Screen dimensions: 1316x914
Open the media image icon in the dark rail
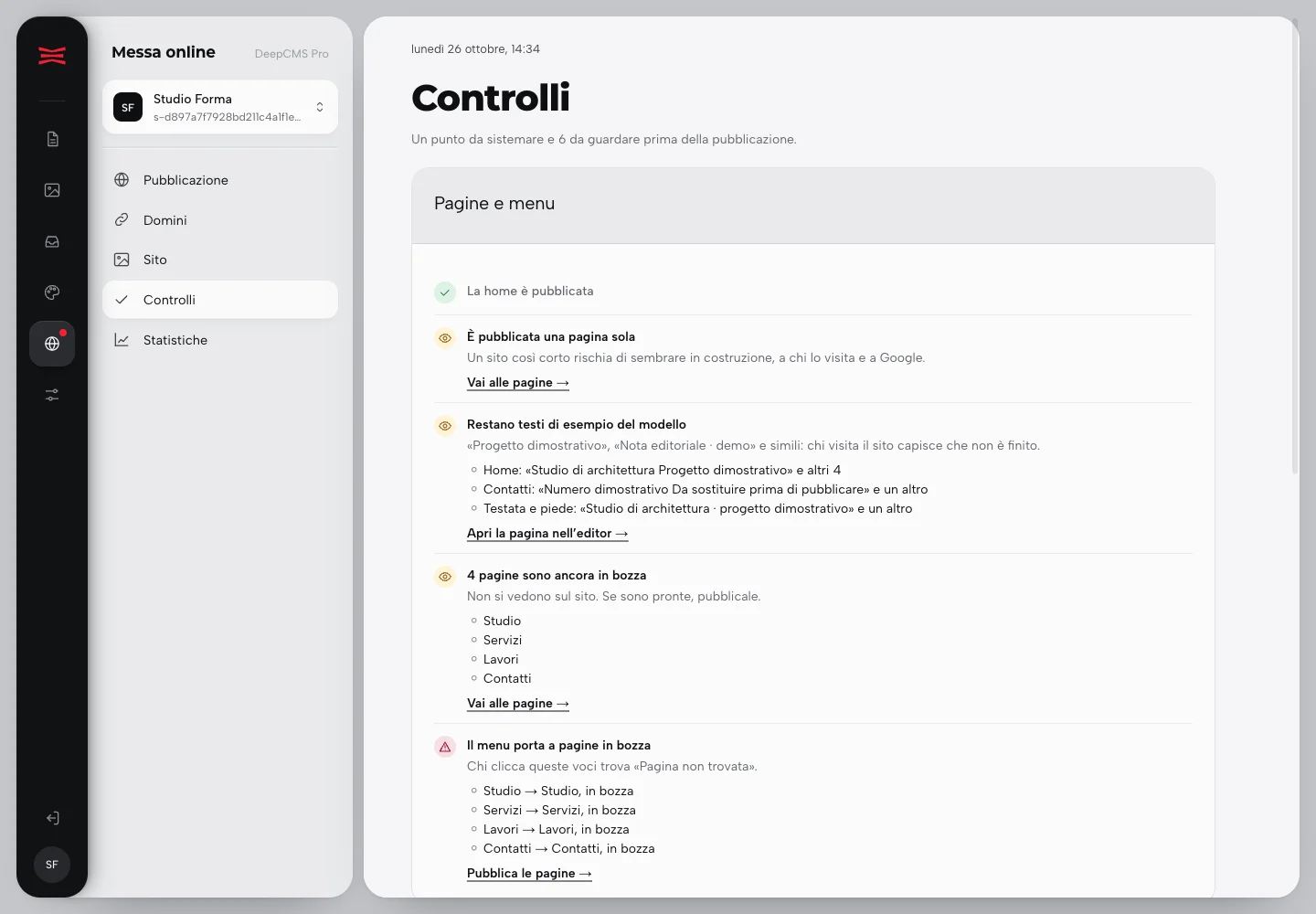click(52, 190)
